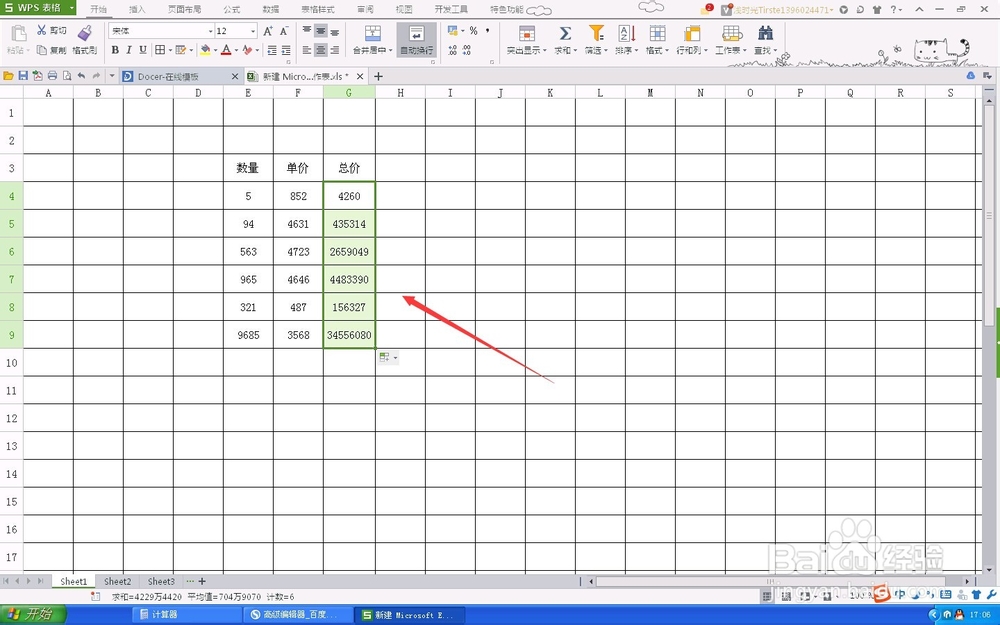Viewport: 1000px width, 625px height.
Task: Click the Highlight (突出显示) icon
Action: coord(527,33)
